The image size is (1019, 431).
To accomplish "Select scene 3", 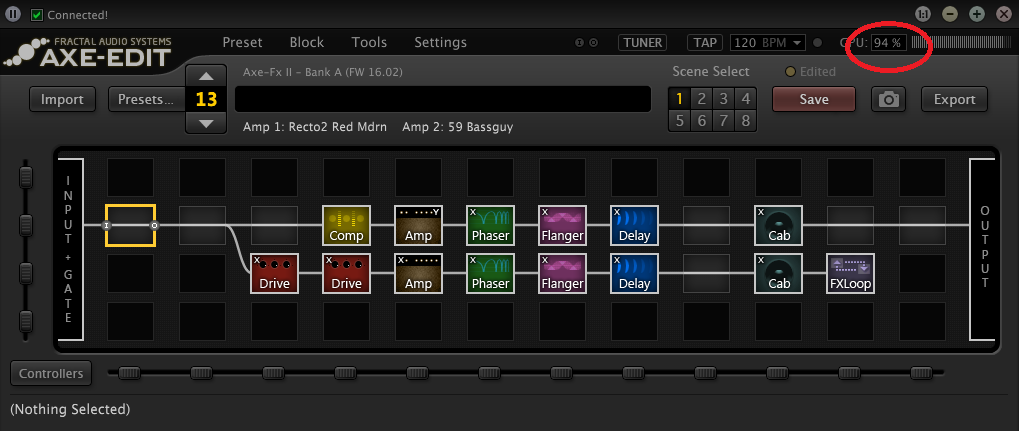I will click(724, 99).
